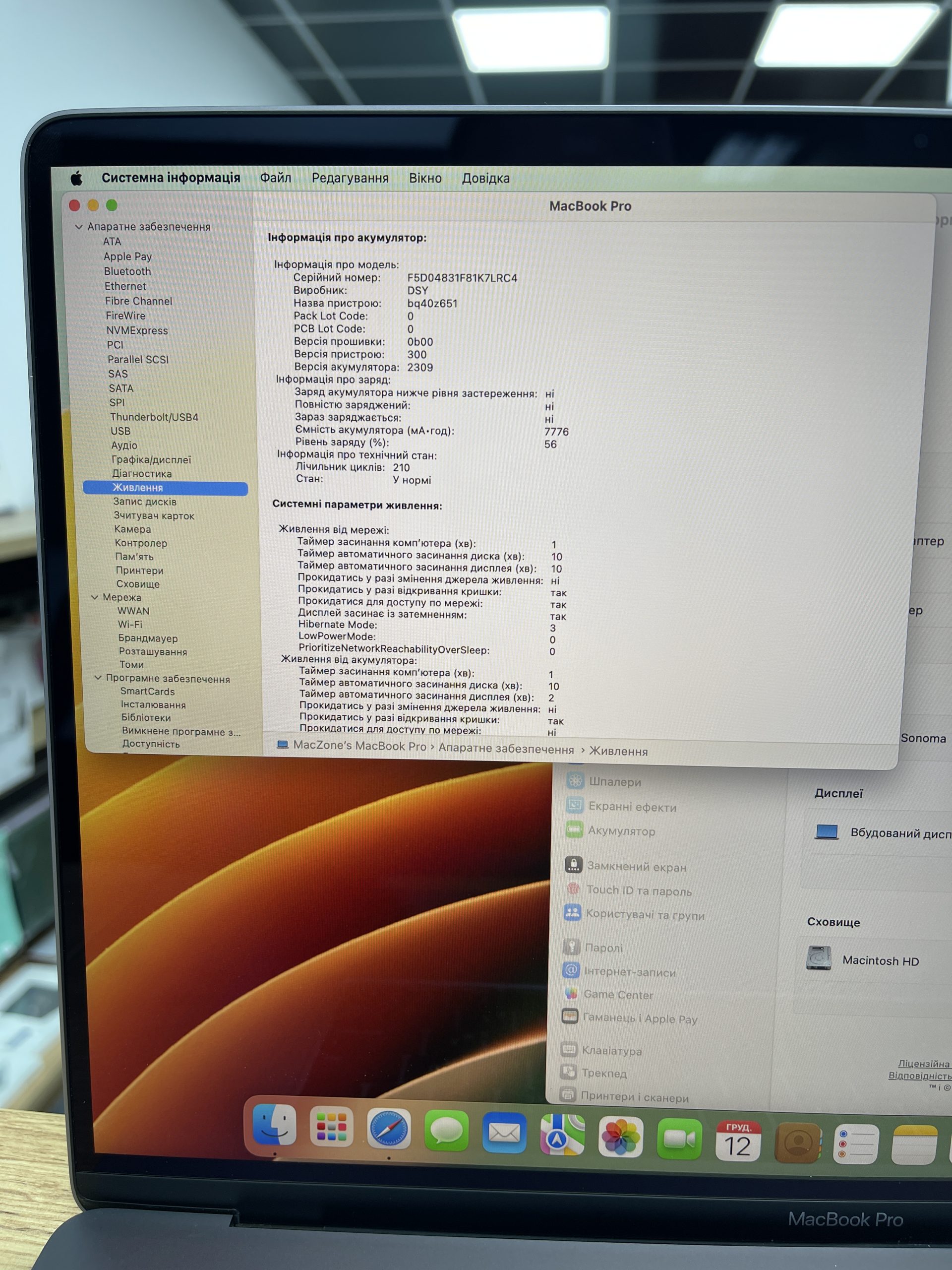Open the Файл menu
Viewport: 952px width, 1270px height.
point(276,178)
